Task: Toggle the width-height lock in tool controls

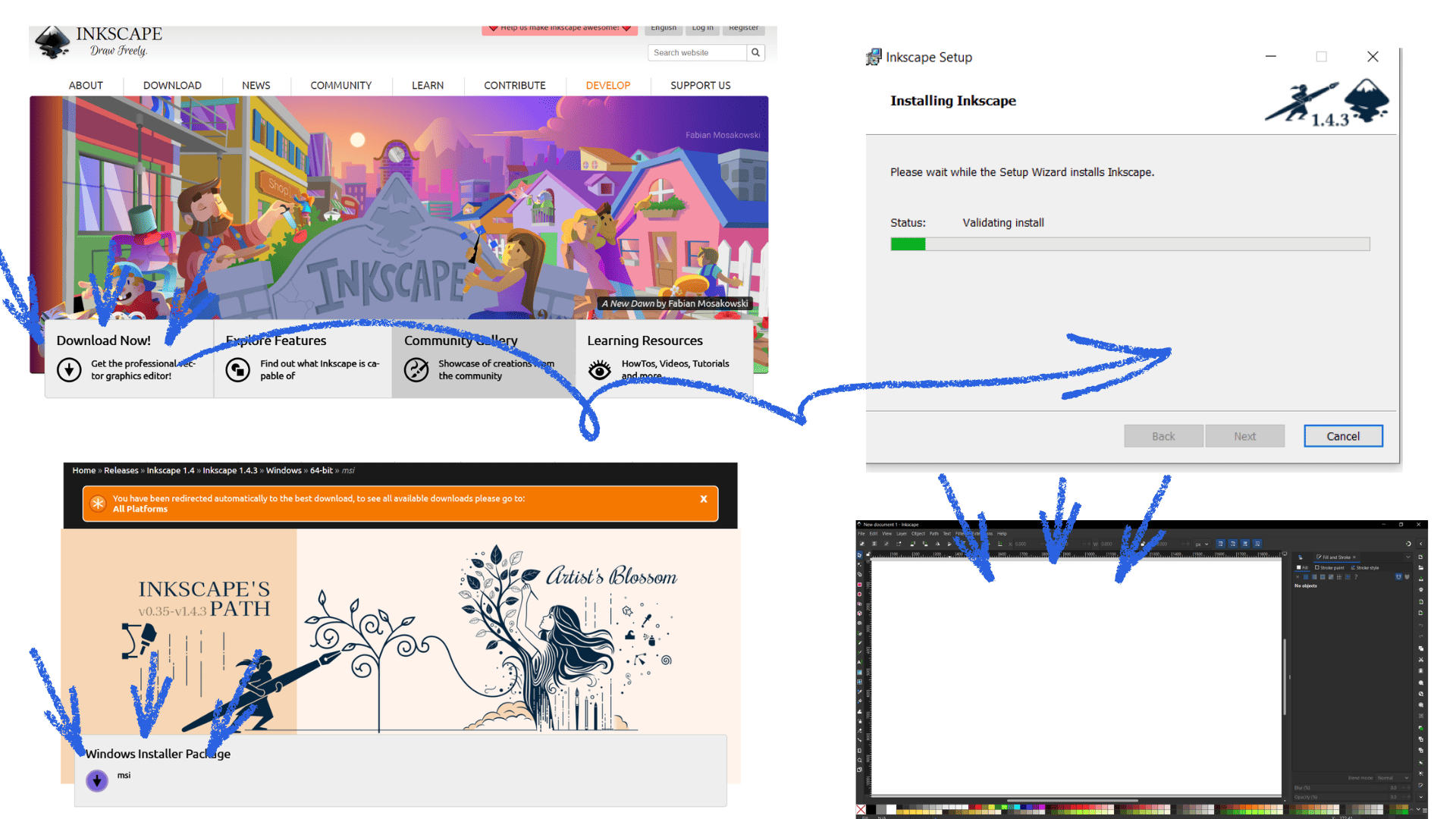Action: point(1142,544)
